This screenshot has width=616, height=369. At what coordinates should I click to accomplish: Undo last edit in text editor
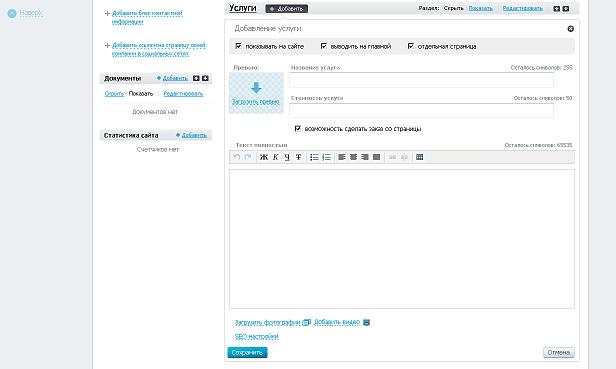pyautogui.click(x=236, y=157)
